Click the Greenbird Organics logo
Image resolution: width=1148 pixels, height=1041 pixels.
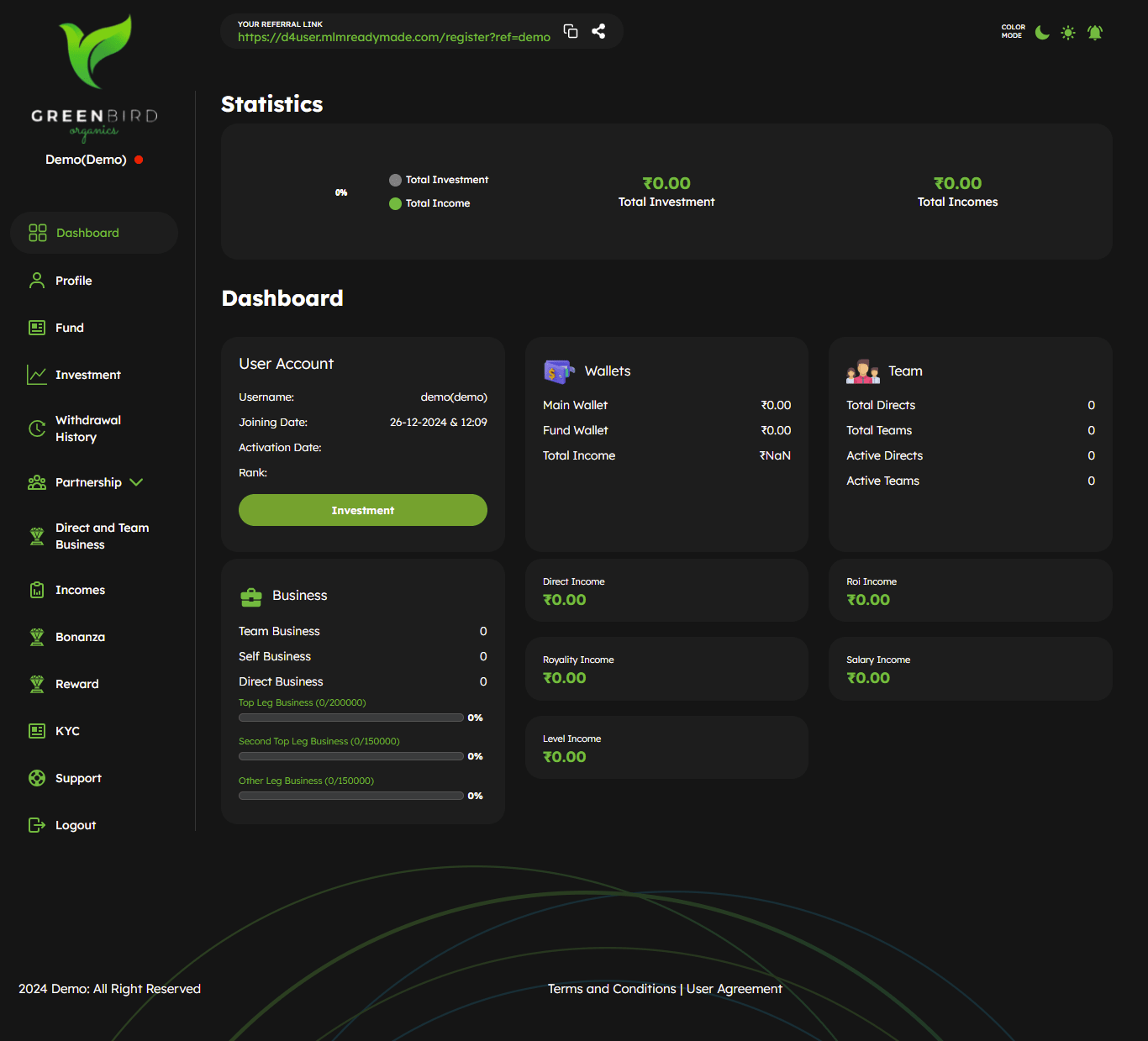pos(95,77)
